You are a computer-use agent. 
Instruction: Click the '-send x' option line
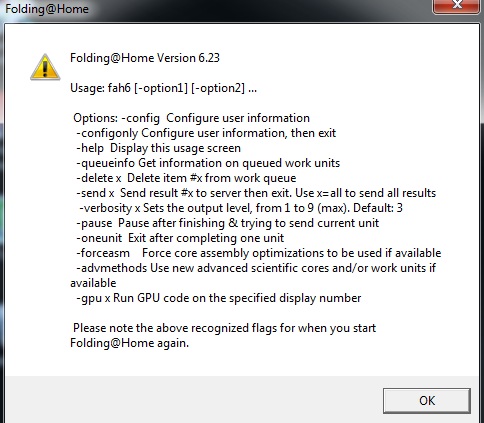pos(256,193)
